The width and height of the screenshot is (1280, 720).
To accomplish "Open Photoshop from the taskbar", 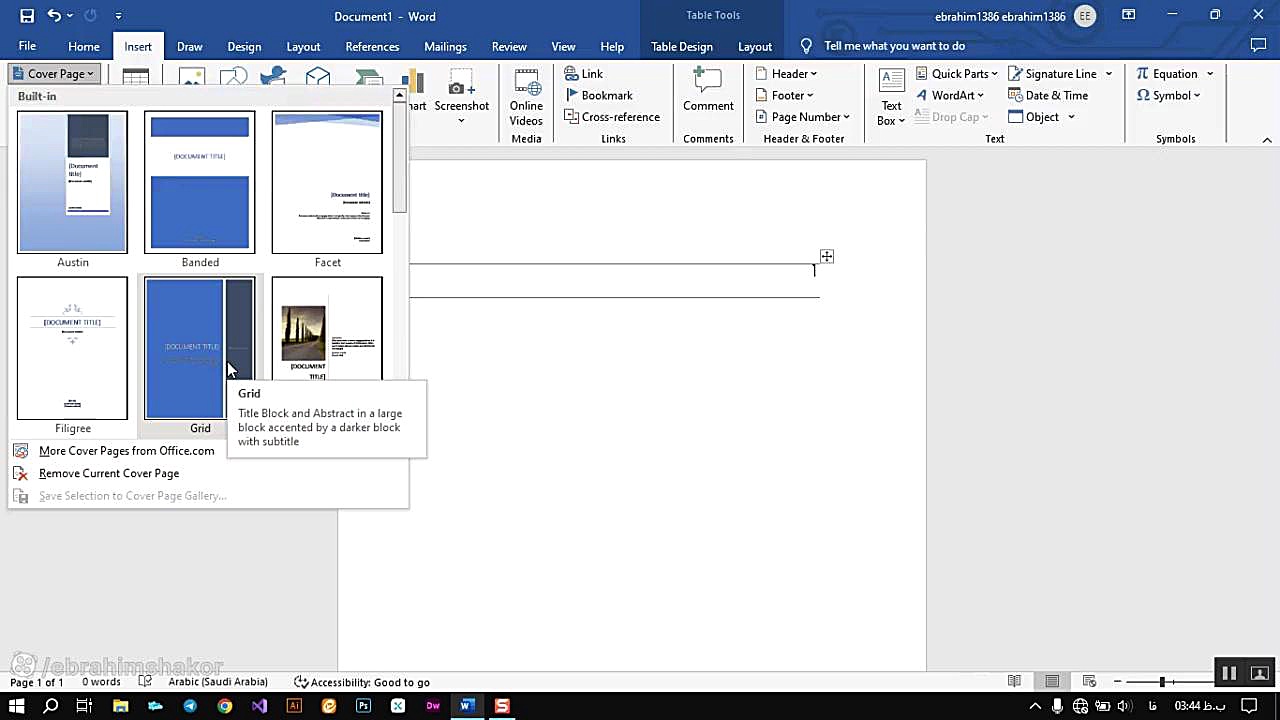I will coord(363,706).
